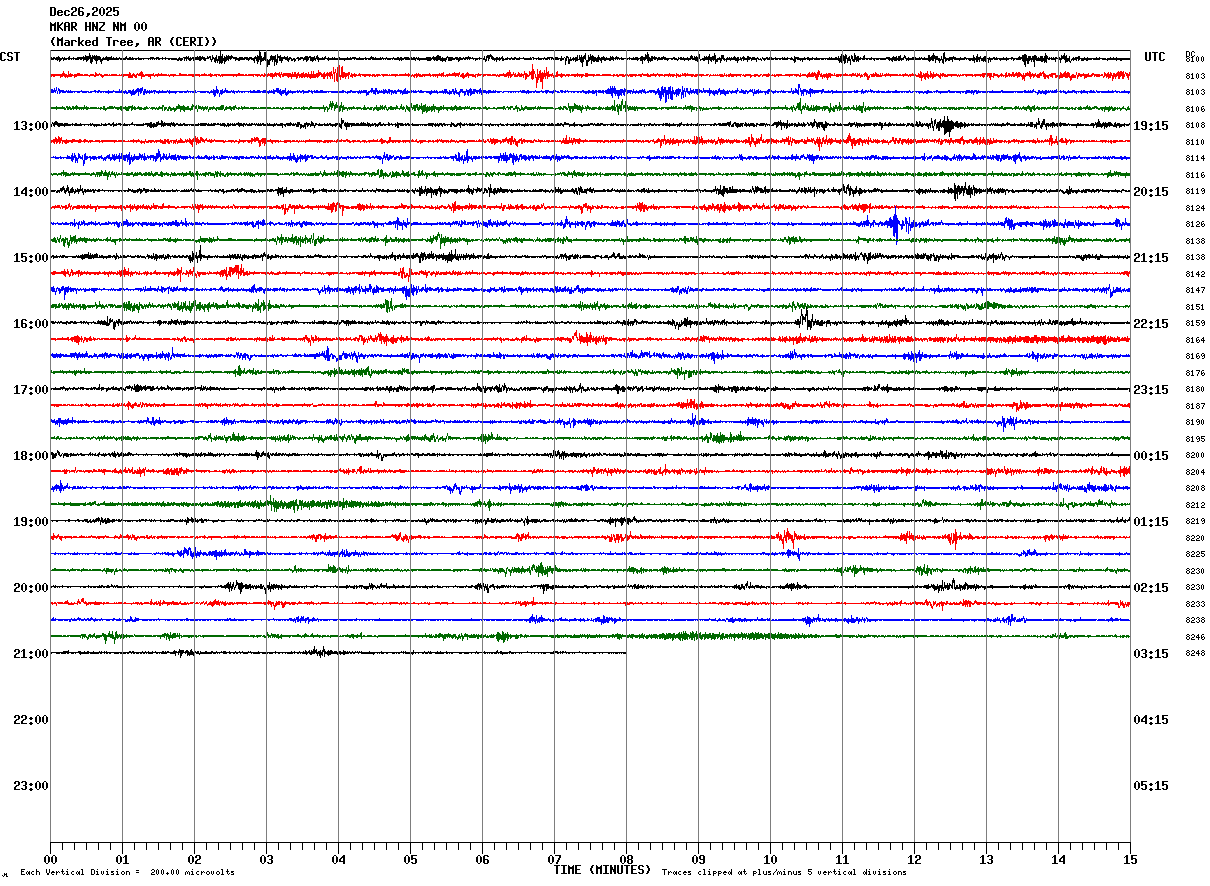Click minute 08 on the time axis
Viewport: 1210px width, 886px height.
[x=626, y=859]
